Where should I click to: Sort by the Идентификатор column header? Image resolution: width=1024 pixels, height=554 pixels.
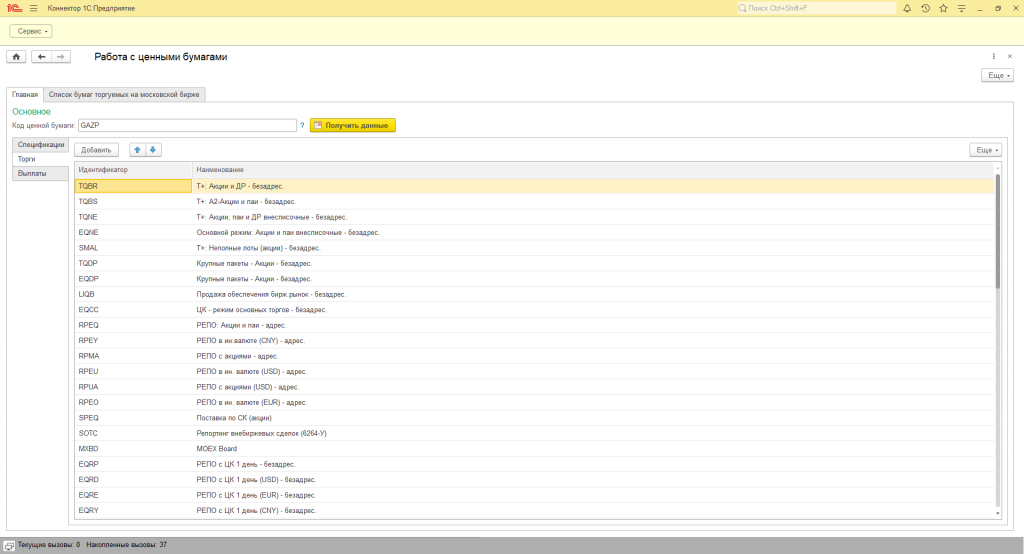click(133, 170)
